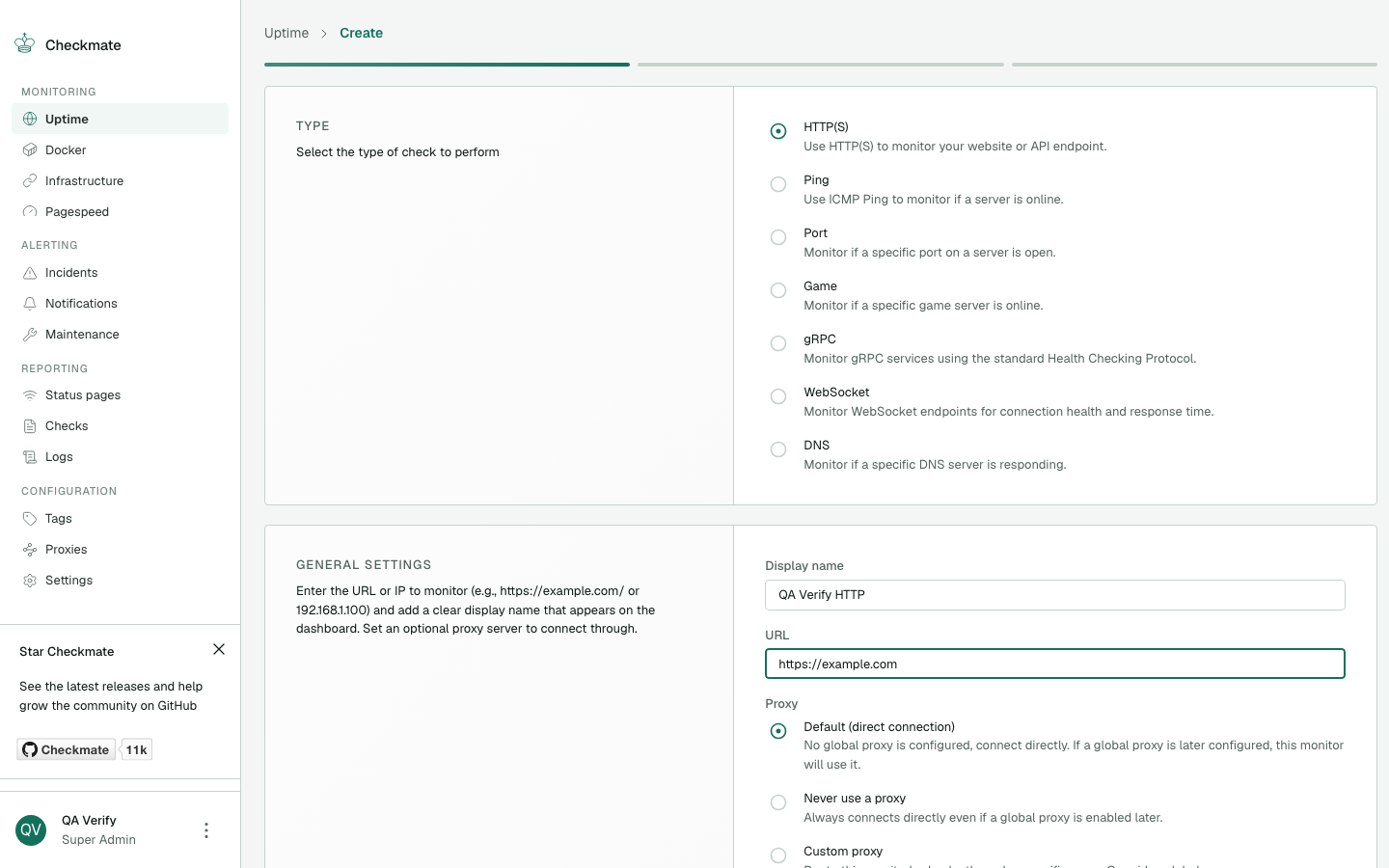
Task: Select the HTTP(S) monitor type
Action: click(778, 131)
